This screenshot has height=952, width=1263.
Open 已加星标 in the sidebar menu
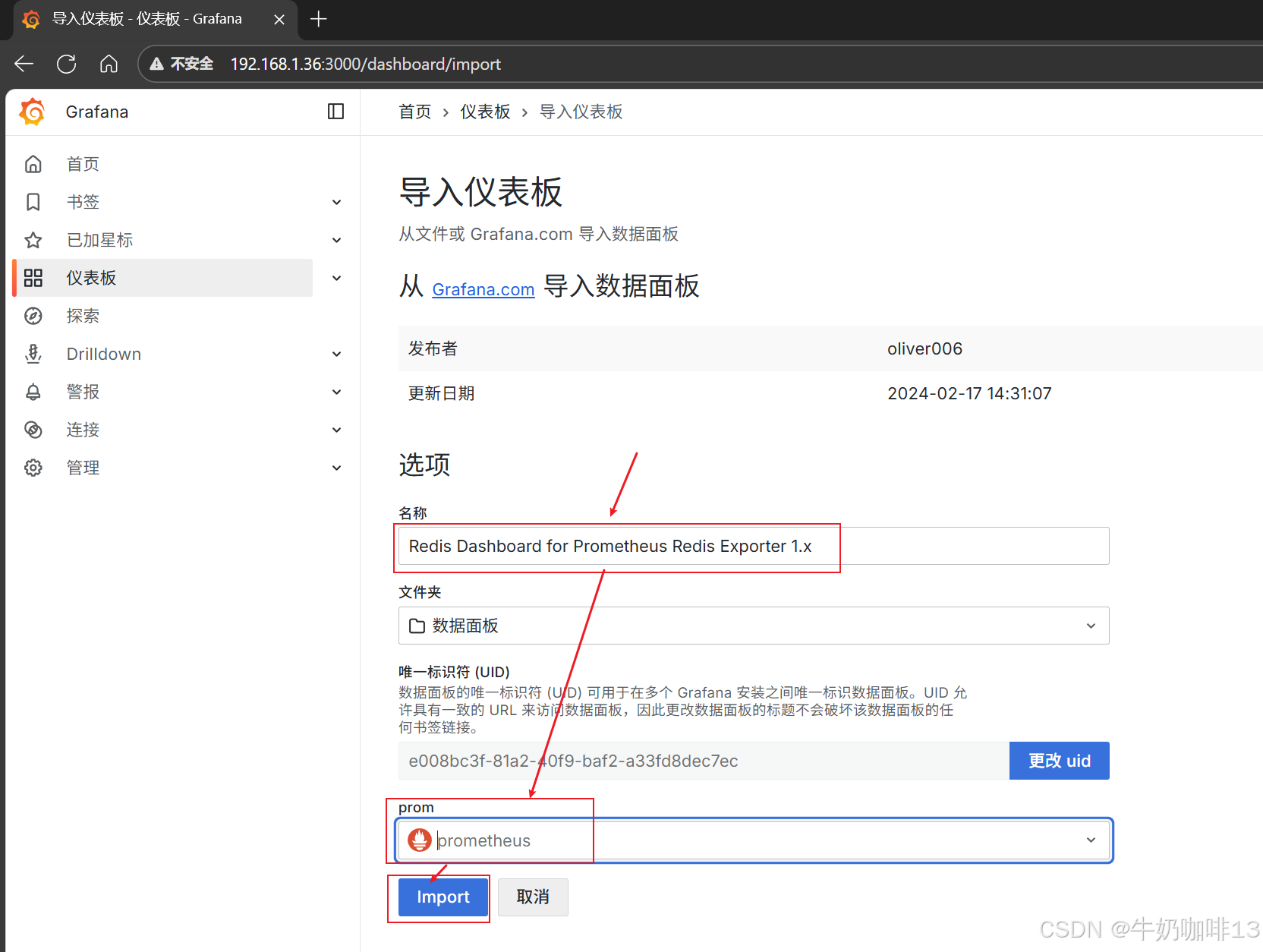pos(99,240)
